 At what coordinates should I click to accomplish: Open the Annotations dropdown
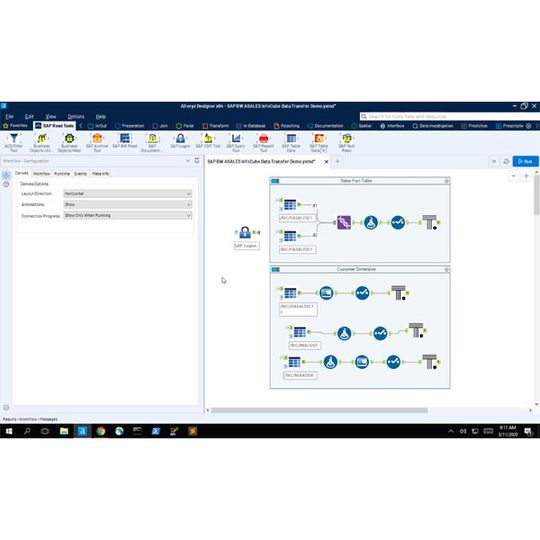[x=127, y=205]
